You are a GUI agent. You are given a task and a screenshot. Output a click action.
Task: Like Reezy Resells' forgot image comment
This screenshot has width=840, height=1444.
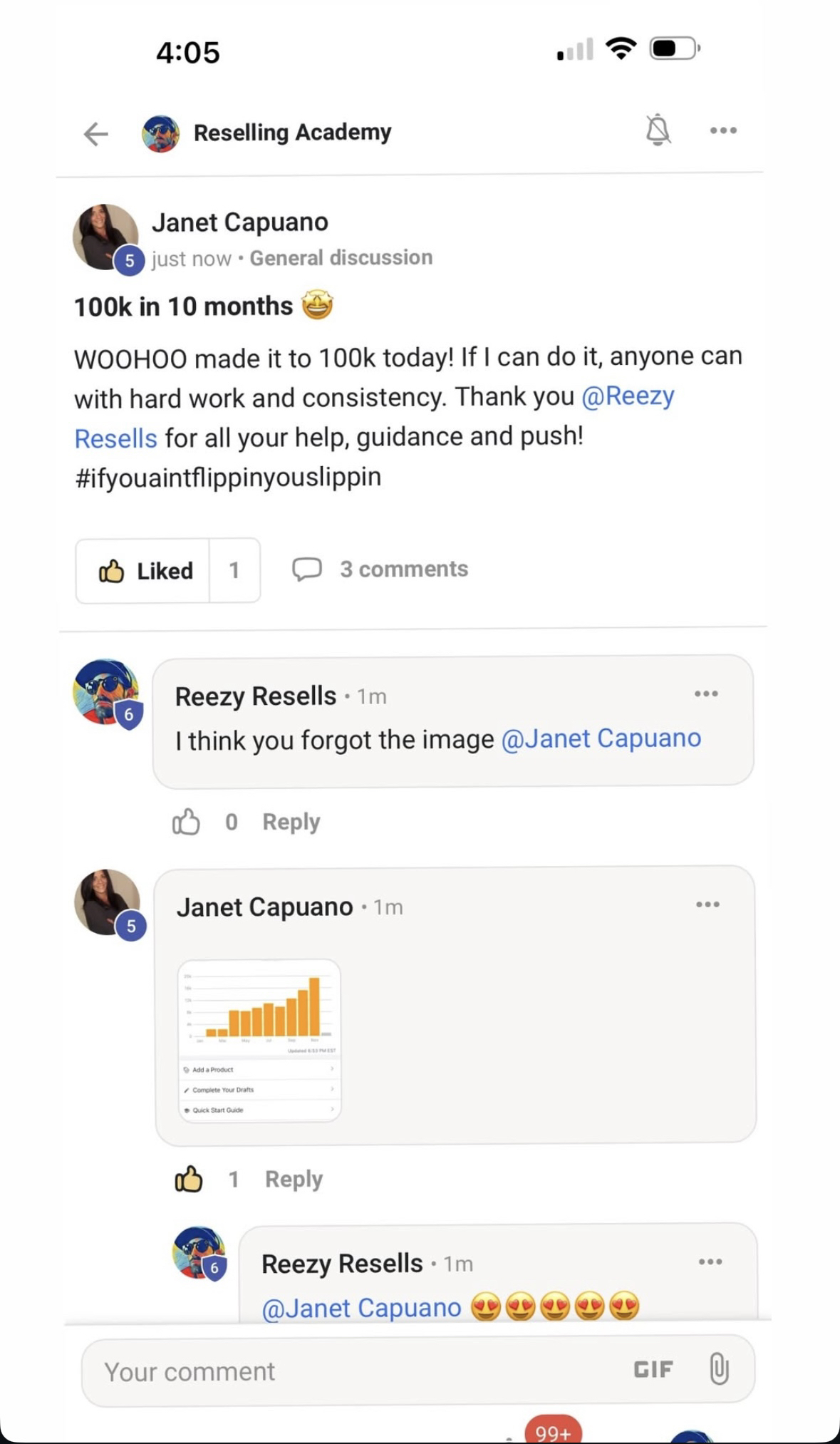[186, 822]
